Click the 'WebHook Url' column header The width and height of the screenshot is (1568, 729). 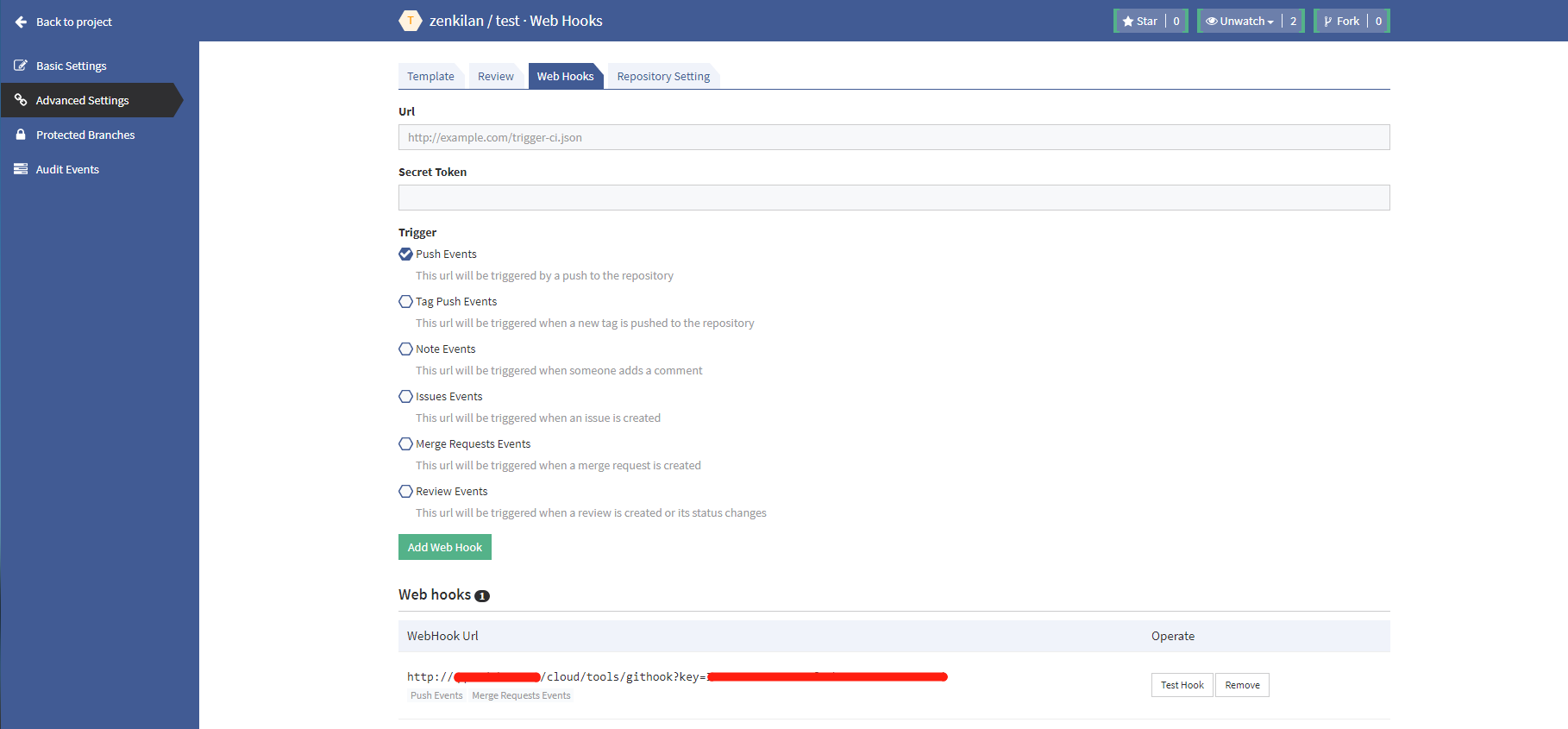pyautogui.click(x=442, y=636)
